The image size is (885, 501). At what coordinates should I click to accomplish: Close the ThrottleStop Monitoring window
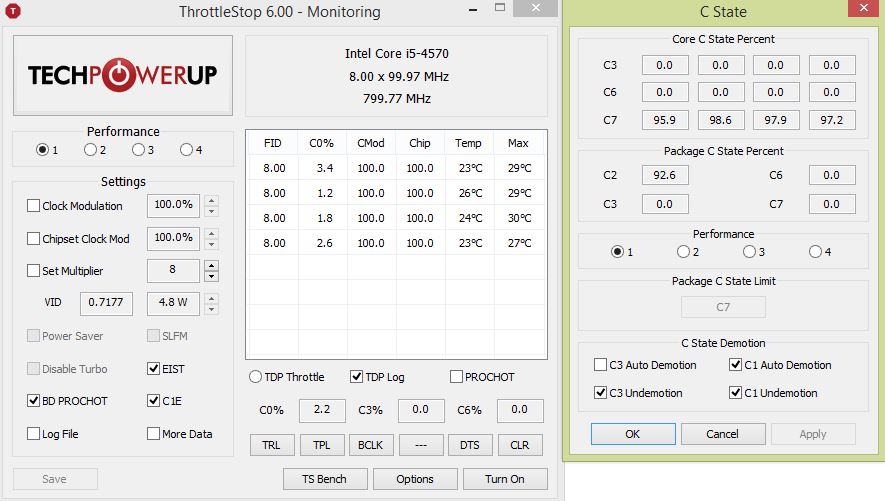click(x=536, y=8)
